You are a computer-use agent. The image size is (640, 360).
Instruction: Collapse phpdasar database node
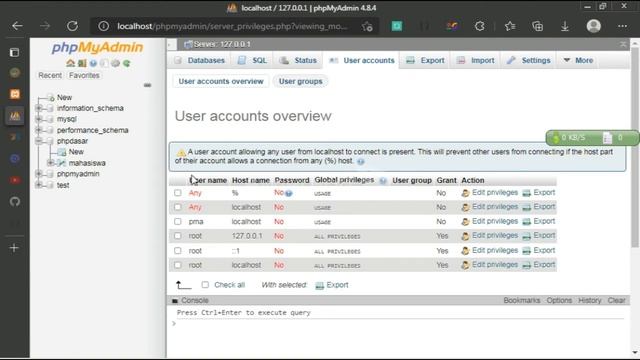click(39, 141)
